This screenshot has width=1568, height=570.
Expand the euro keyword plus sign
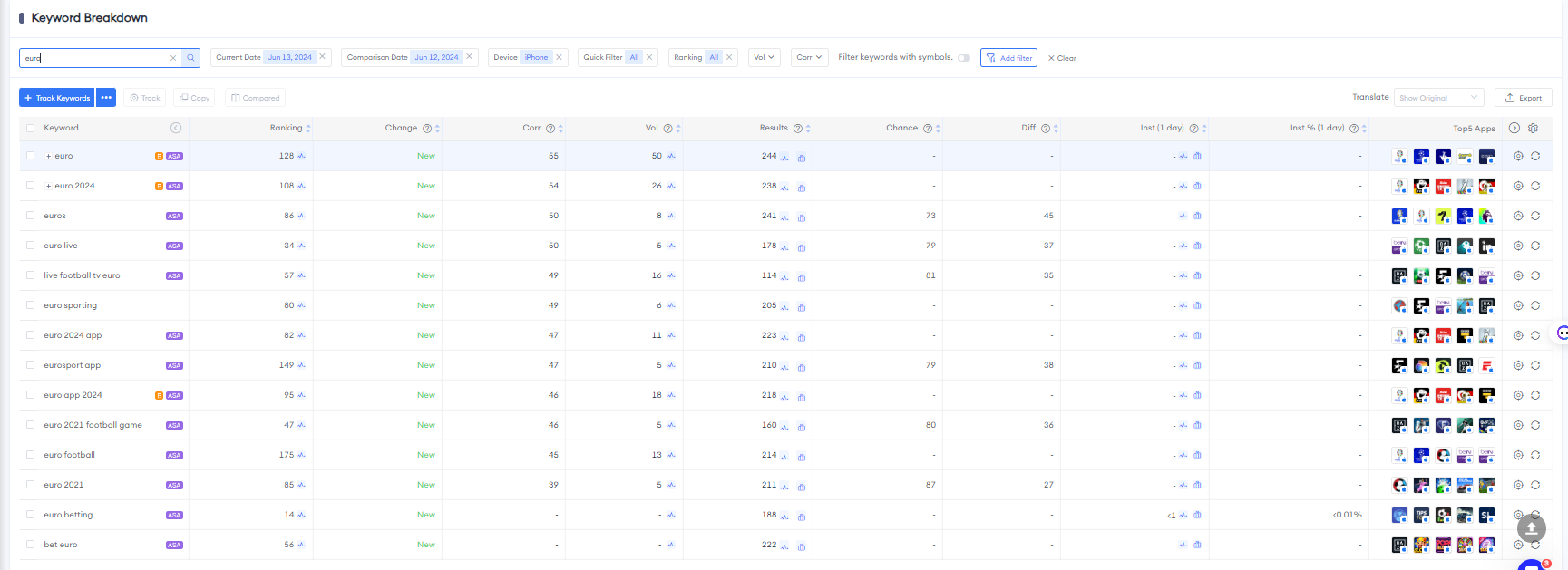click(48, 156)
